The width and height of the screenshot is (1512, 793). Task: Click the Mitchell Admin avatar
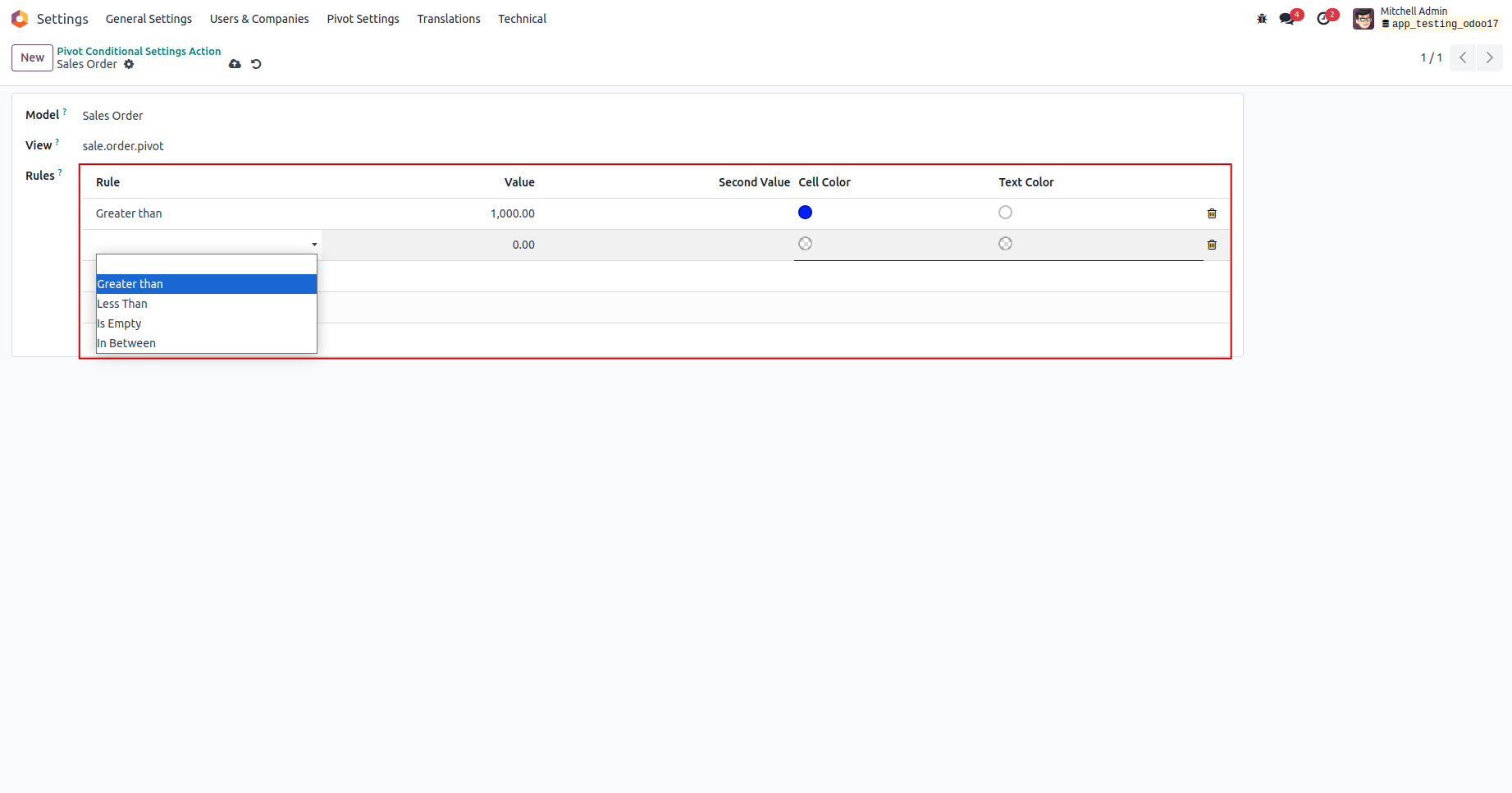tap(1364, 19)
